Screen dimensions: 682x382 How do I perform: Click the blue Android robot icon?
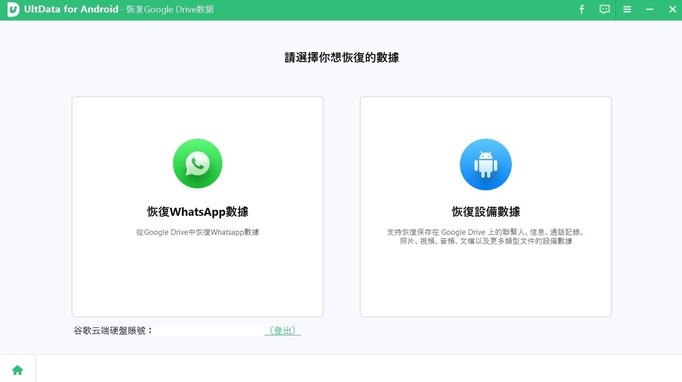485,164
